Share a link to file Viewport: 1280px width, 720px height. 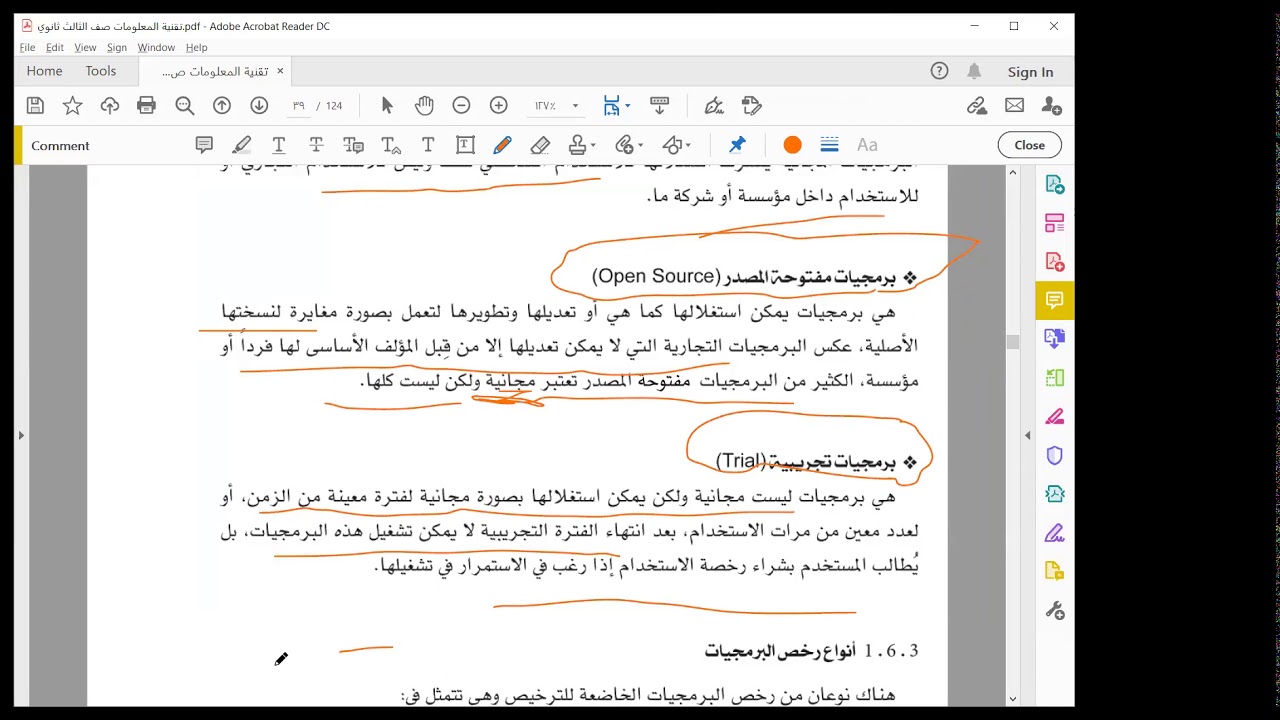[977, 105]
